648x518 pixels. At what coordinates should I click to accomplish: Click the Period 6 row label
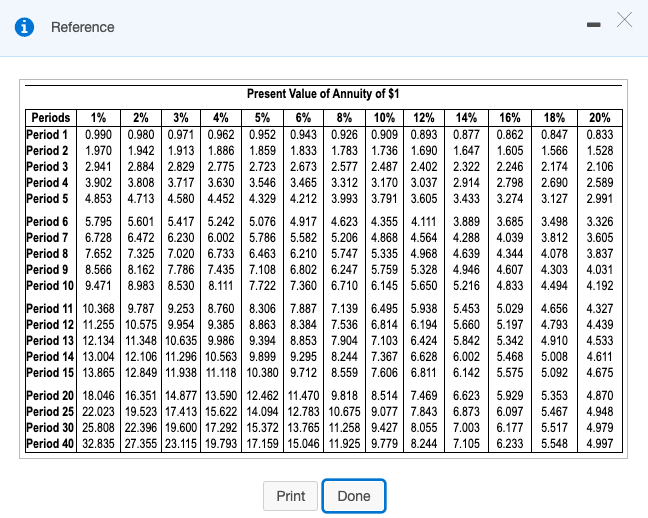pos(47,222)
